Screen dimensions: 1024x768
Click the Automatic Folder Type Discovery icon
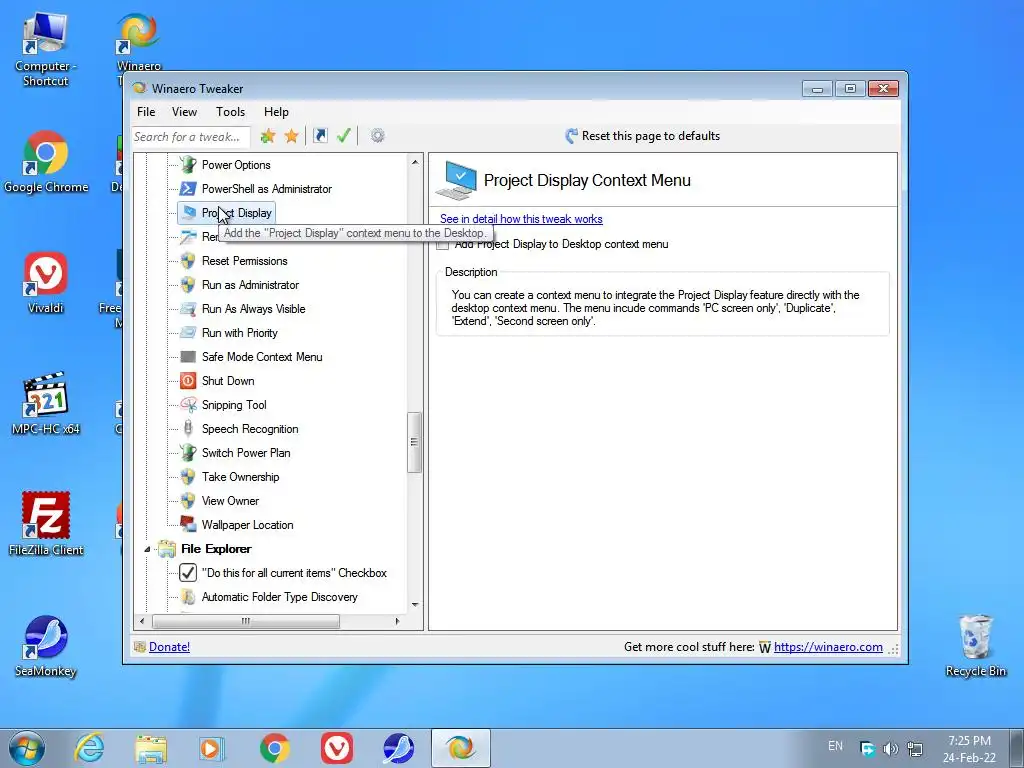188,597
